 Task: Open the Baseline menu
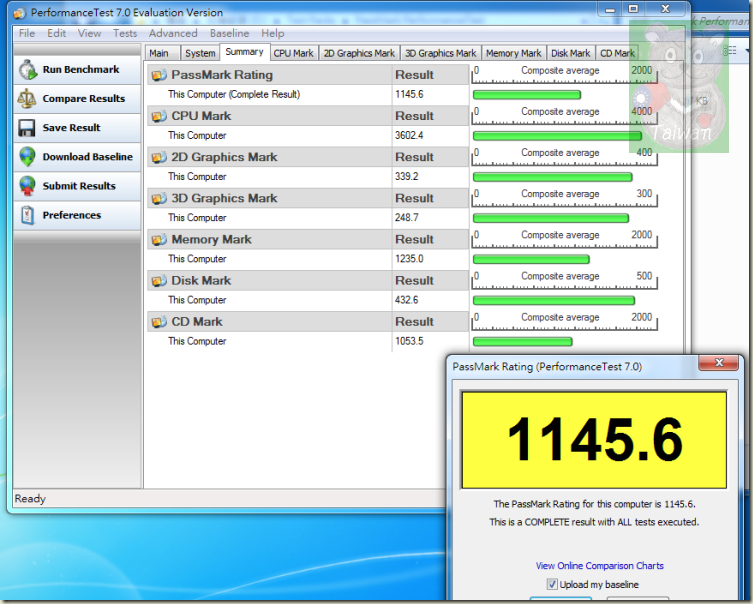tap(229, 33)
